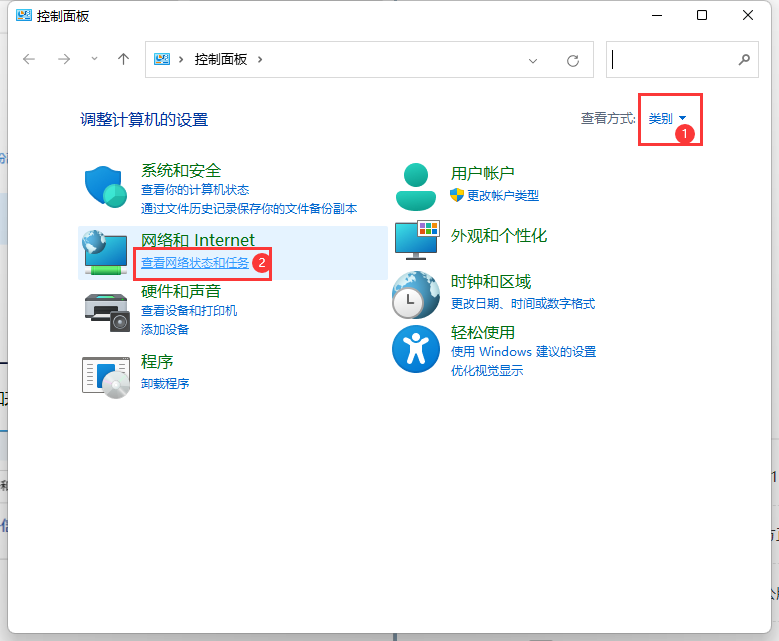Click the Programs disc icon

pyautogui.click(x=106, y=377)
